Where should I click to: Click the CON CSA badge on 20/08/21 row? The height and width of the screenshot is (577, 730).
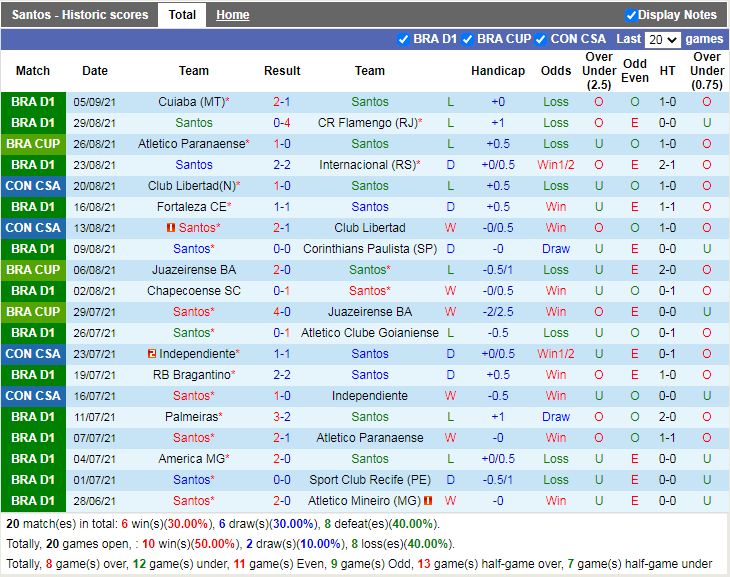(33, 186)
